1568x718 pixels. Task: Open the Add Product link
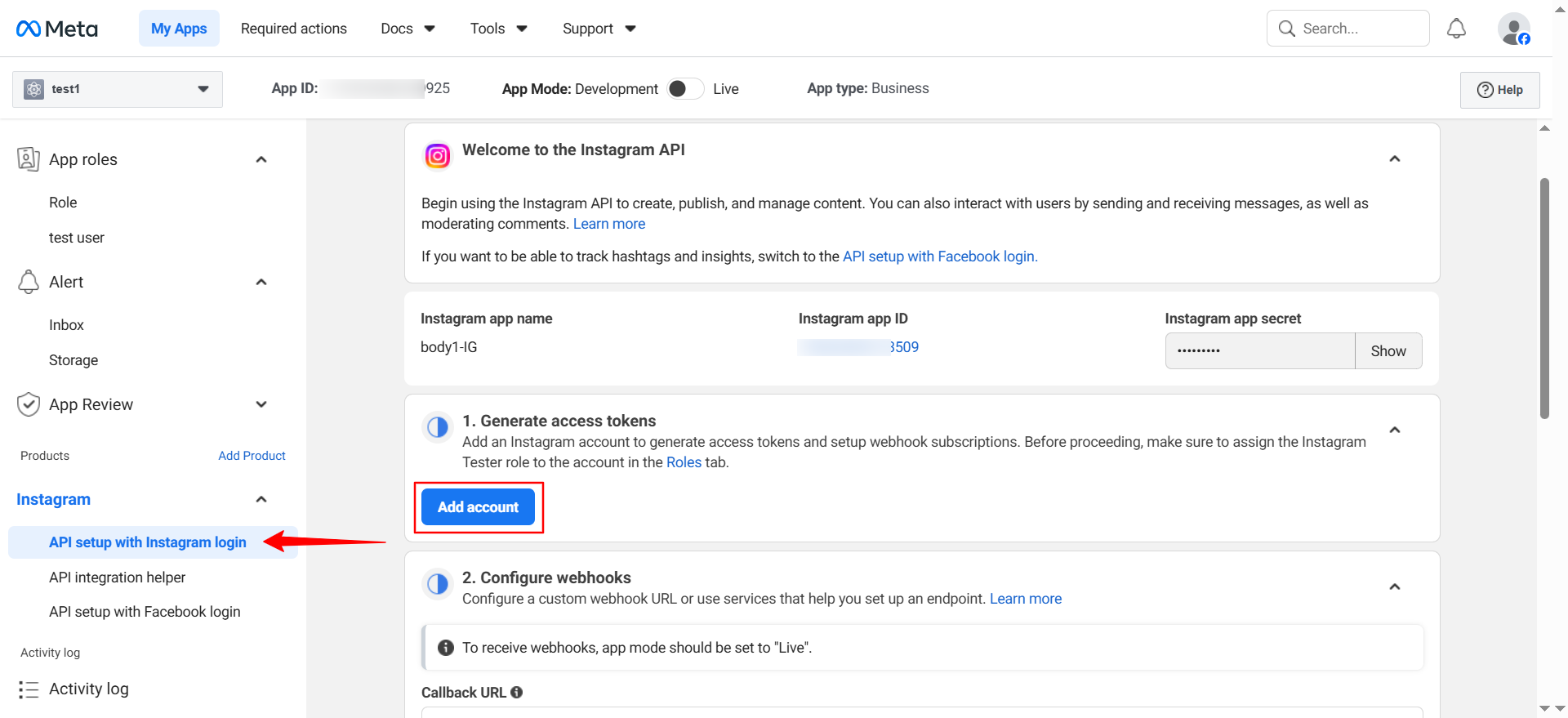click(x=252, y=456)
